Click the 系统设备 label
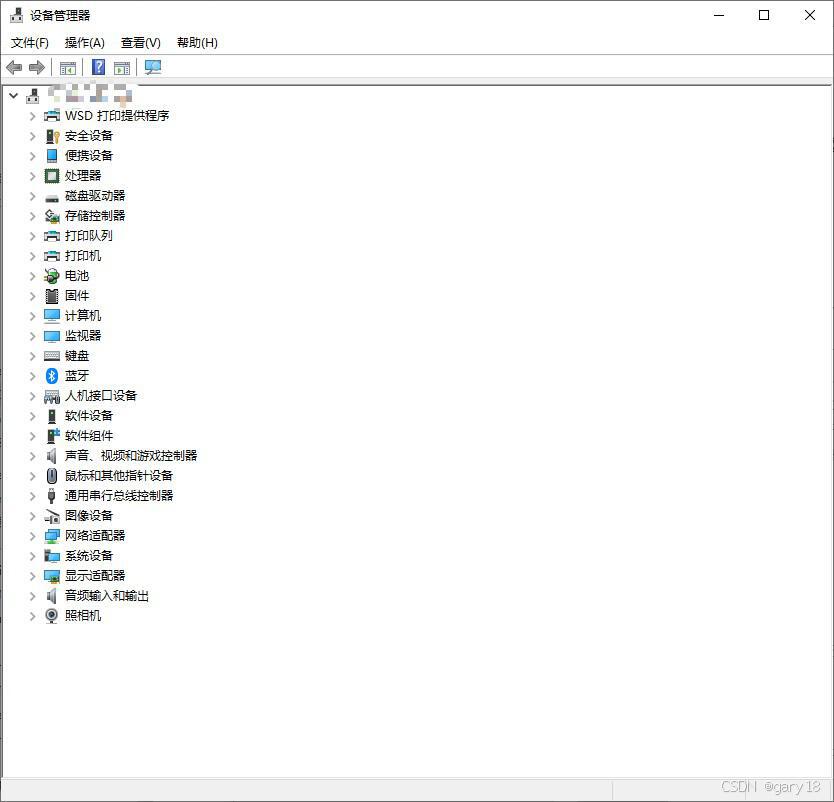The width and height of the screenshot is (834, 802). [x=89, y=556]
